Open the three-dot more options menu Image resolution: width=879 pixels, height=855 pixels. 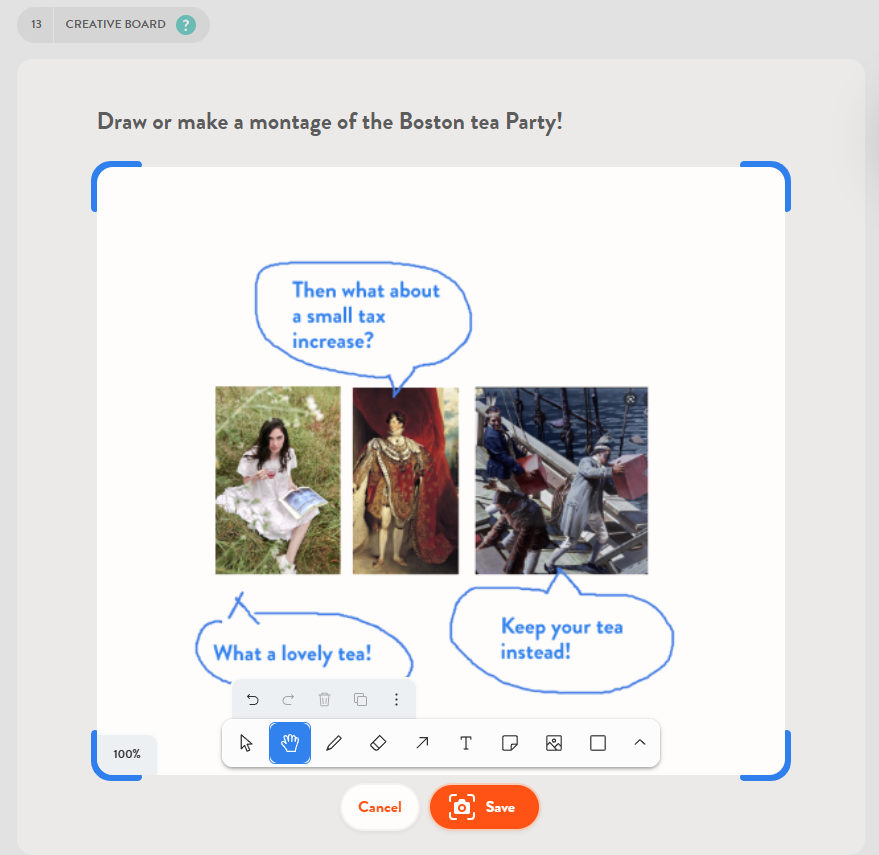(396, 699)
